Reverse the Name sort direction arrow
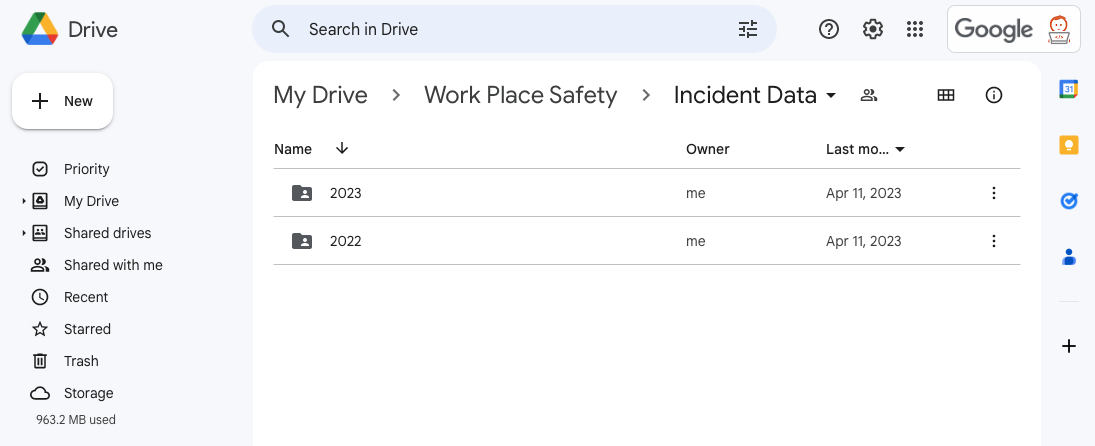This screenshot has height=446, width=1095. pos(342,148)
